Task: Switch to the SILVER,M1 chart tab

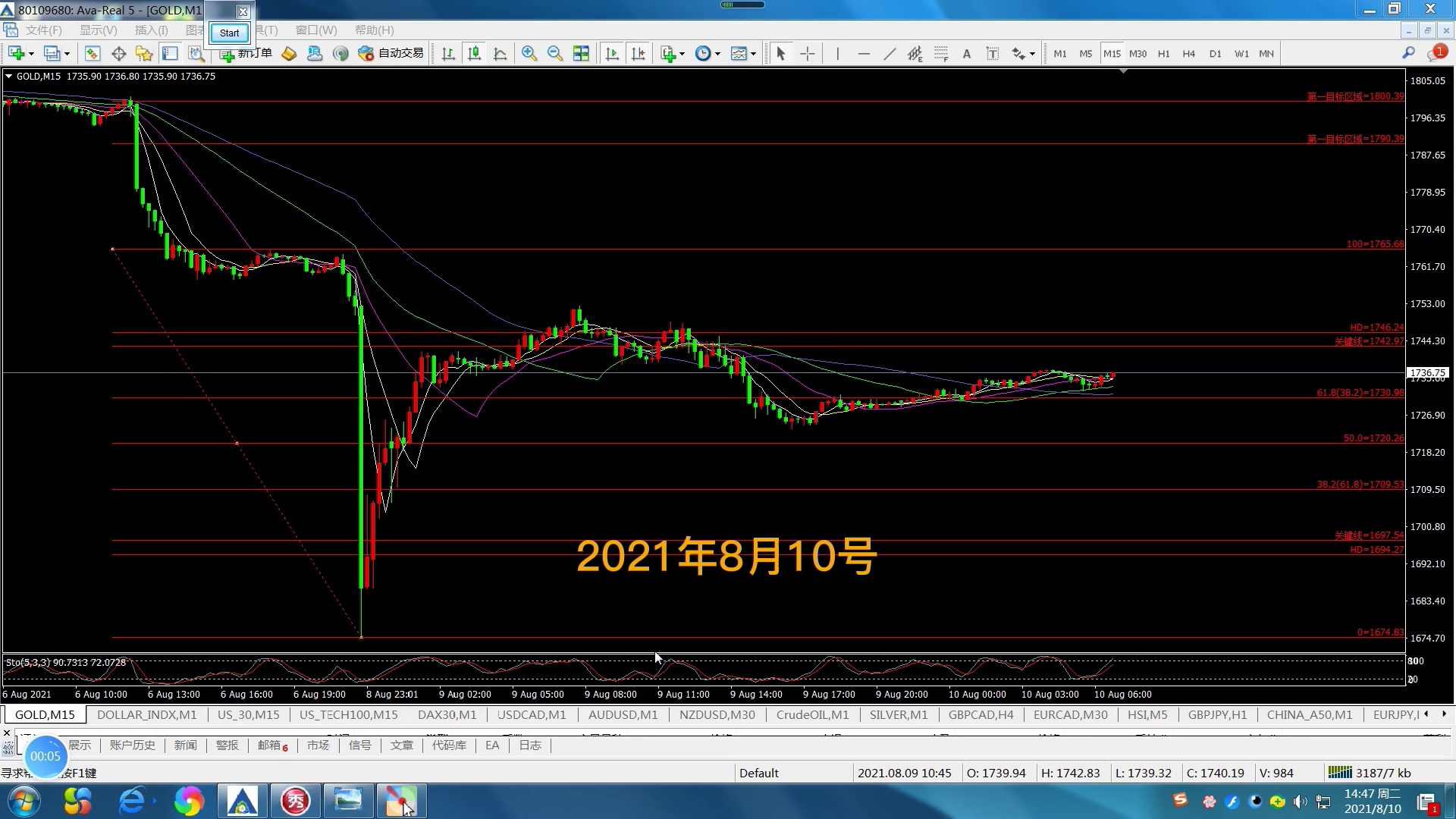Action: (x=898, y=714)
